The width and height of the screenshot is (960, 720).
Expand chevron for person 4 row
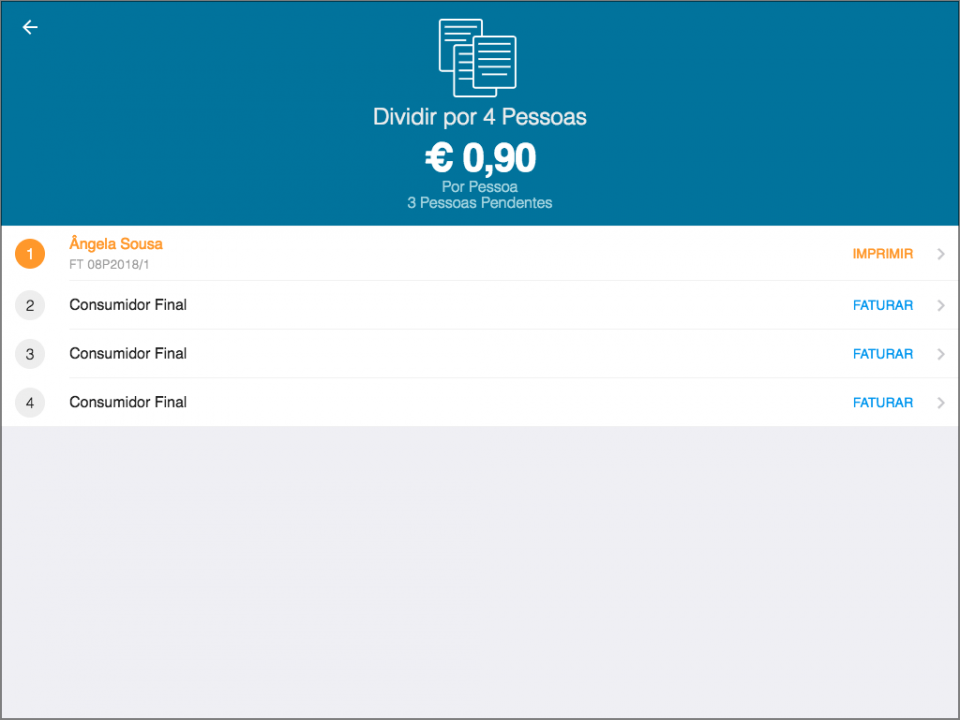click(940, 403)
